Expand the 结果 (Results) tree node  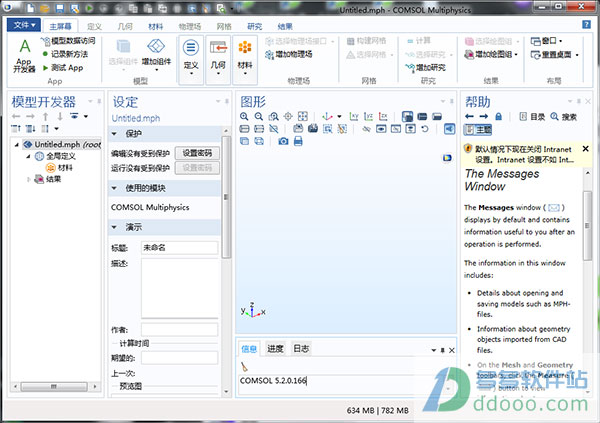point(28,179)
